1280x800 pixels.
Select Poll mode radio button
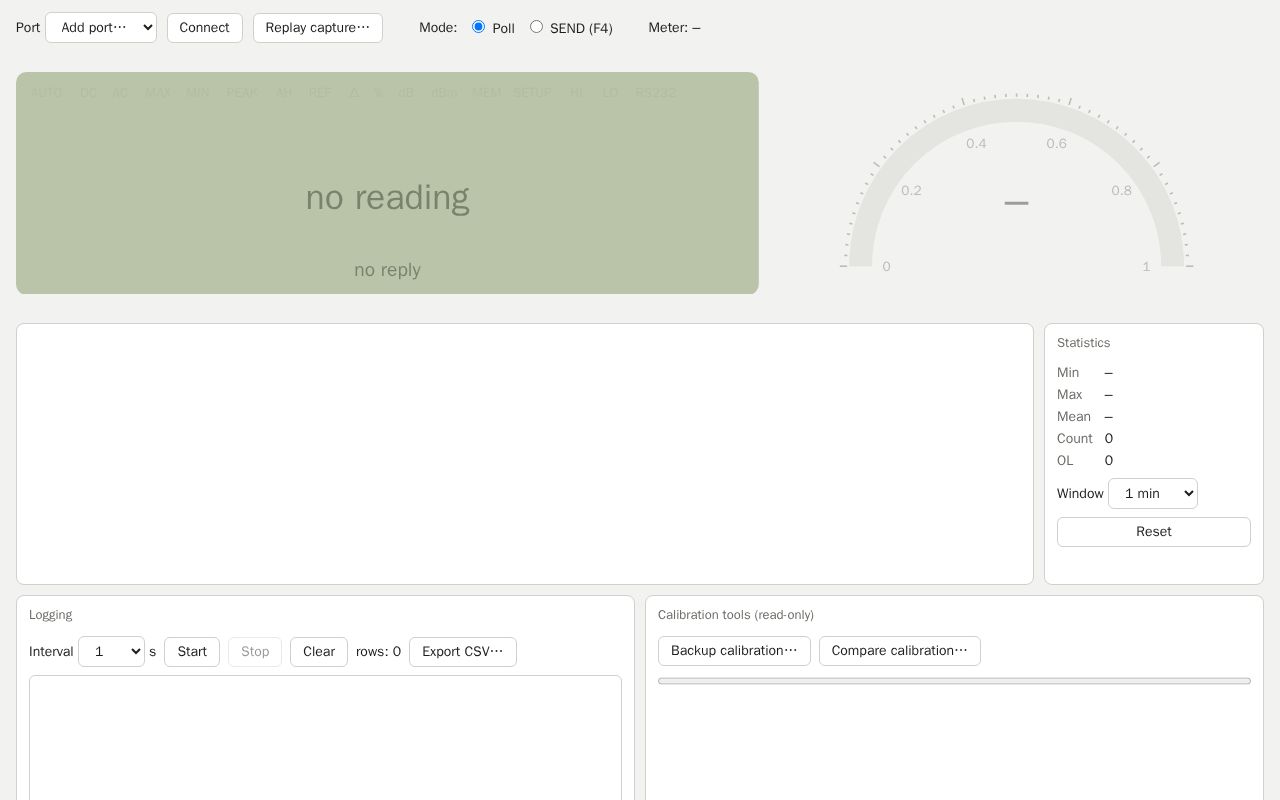point(478,27)
